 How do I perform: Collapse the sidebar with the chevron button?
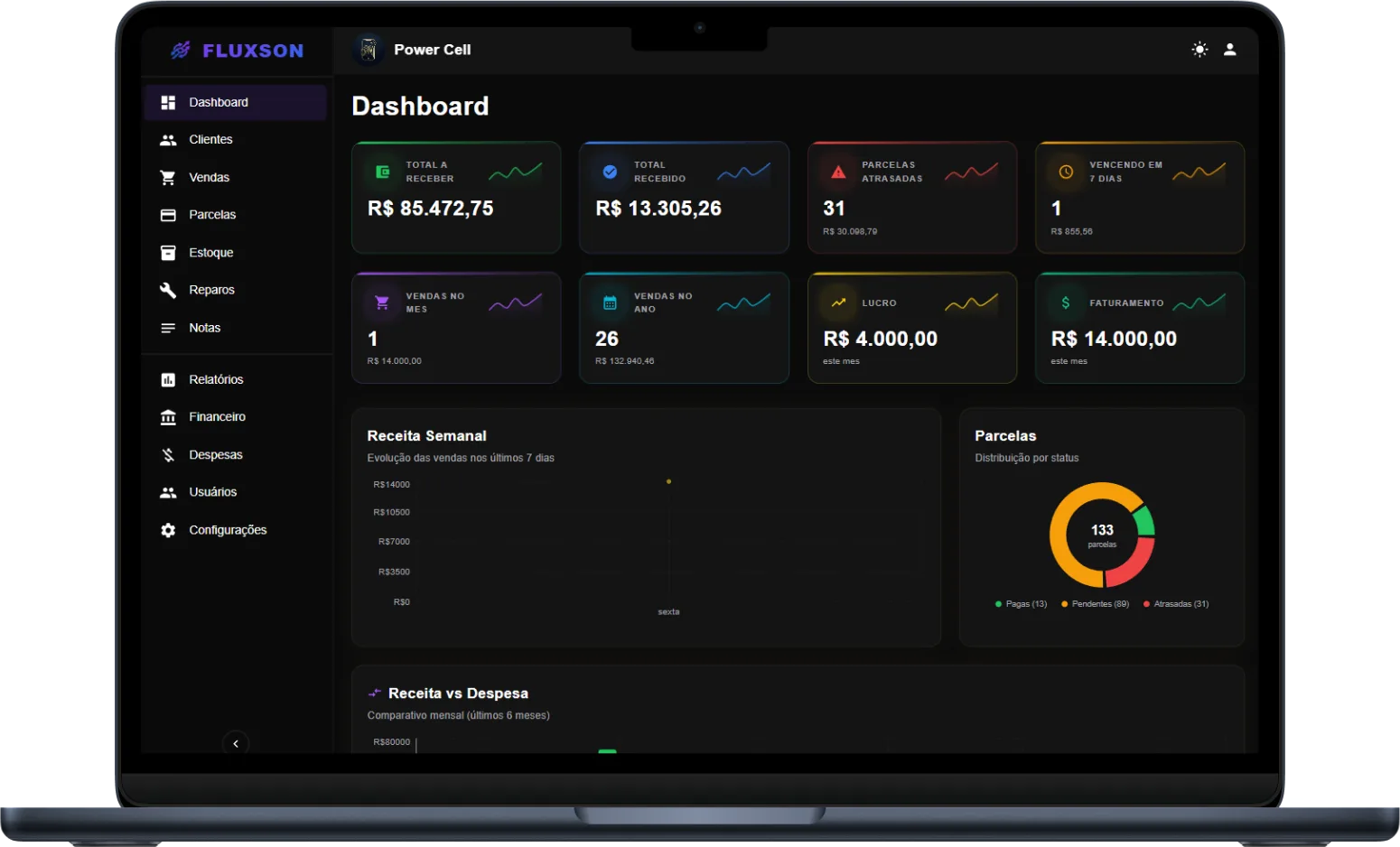pos(236,743)
